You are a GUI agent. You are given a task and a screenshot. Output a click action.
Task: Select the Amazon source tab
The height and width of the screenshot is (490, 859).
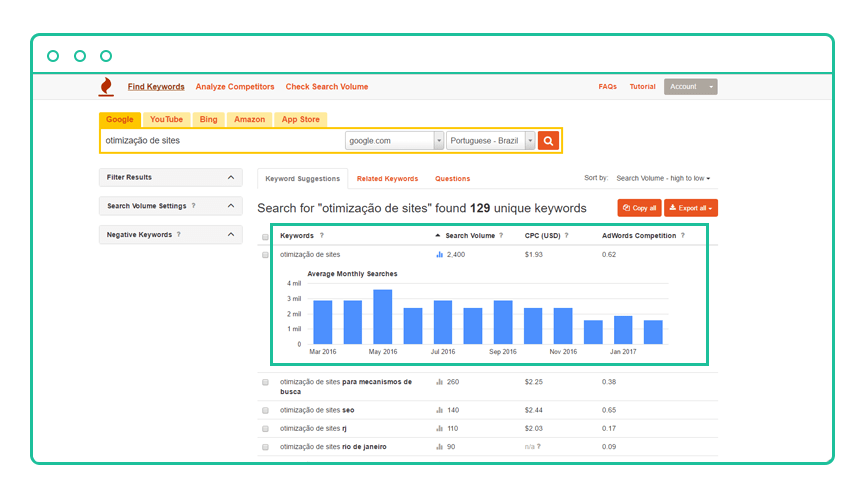click(x=249, y=119)
